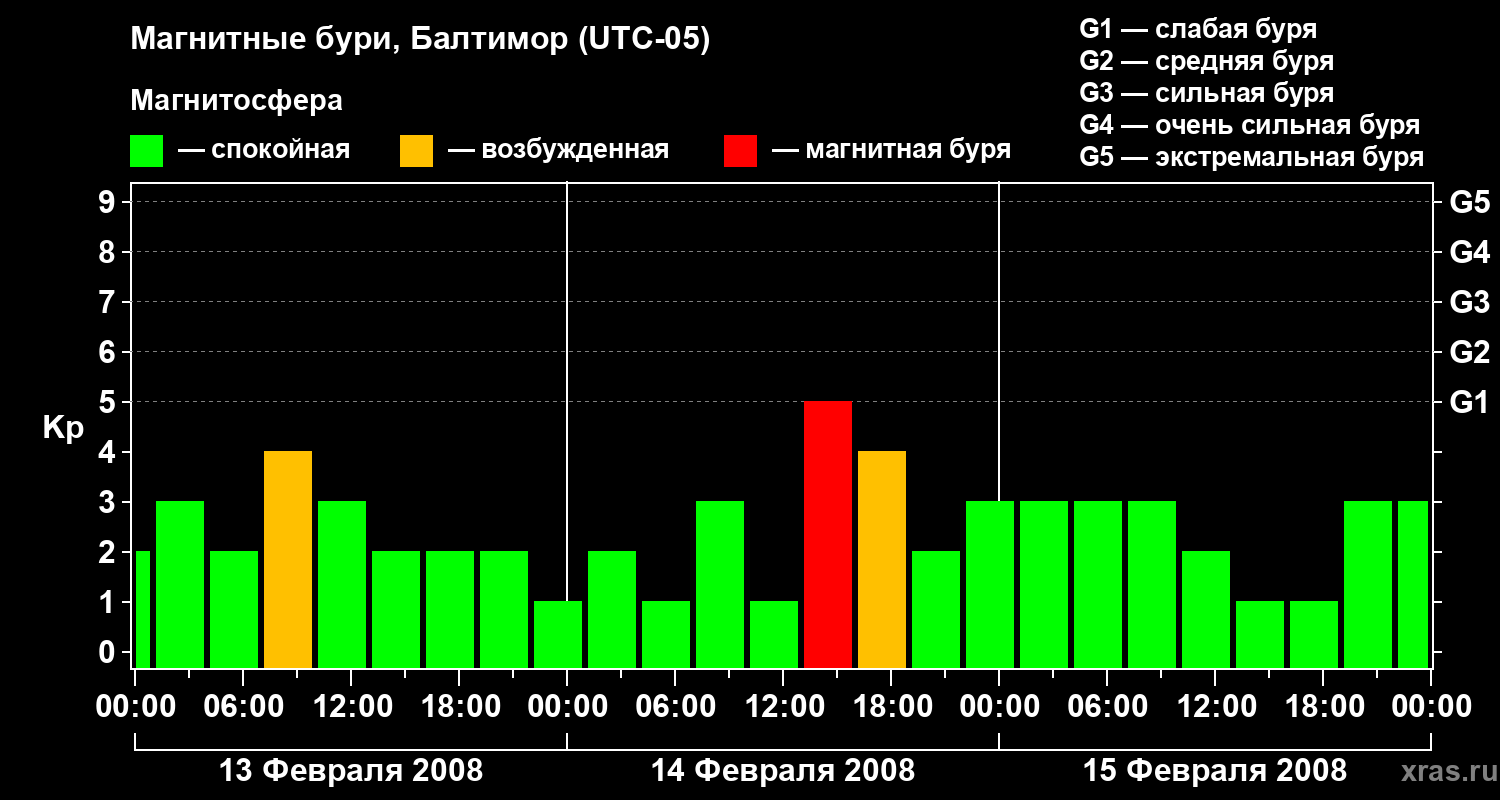Click the 'Kp' axis title
Viewport: 1500px width, 800px height.
[62, 428]
